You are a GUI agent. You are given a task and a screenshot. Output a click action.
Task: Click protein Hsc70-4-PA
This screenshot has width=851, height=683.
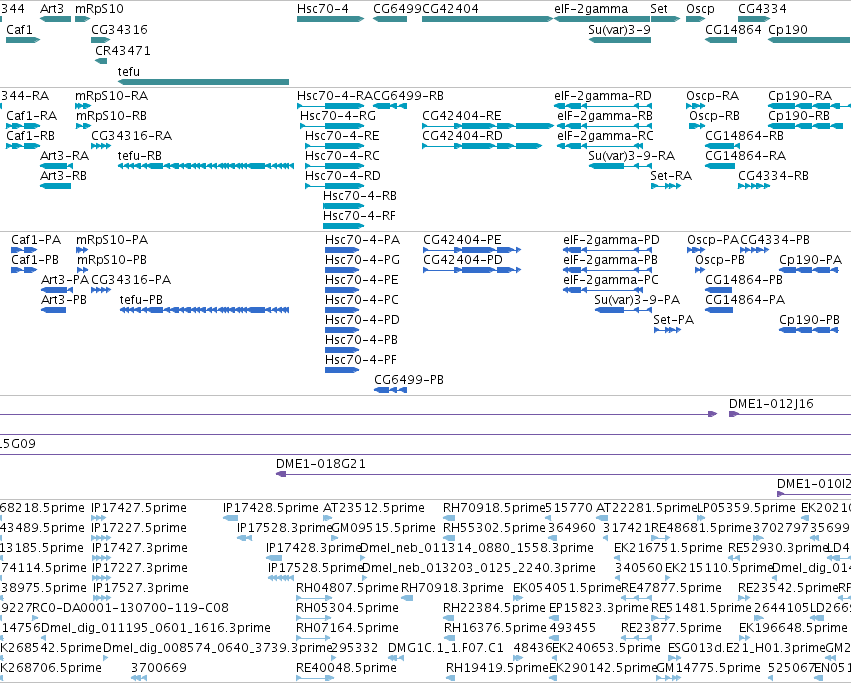click(x=342, y=250)
